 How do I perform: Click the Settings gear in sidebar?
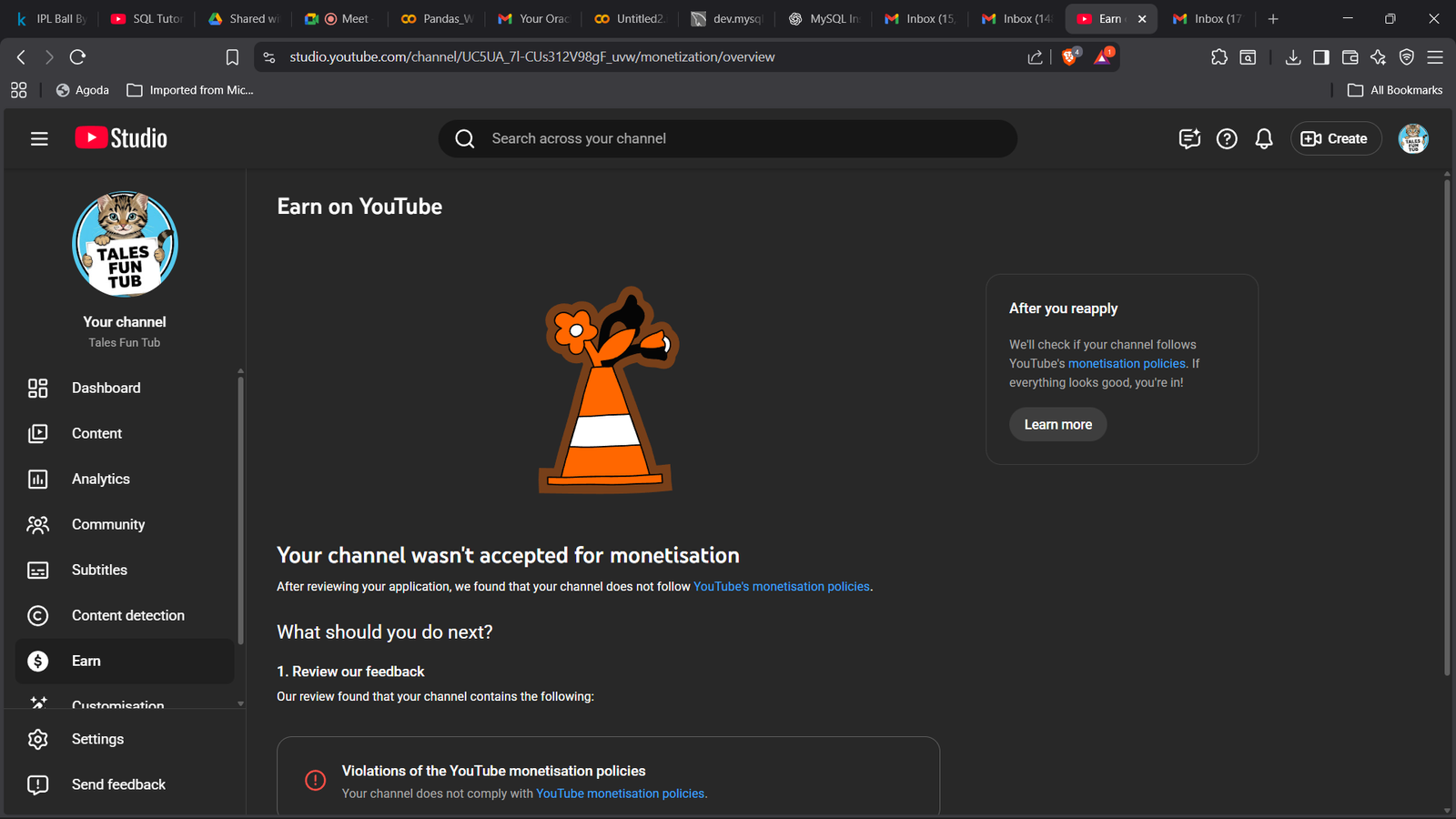coord(38,739)
